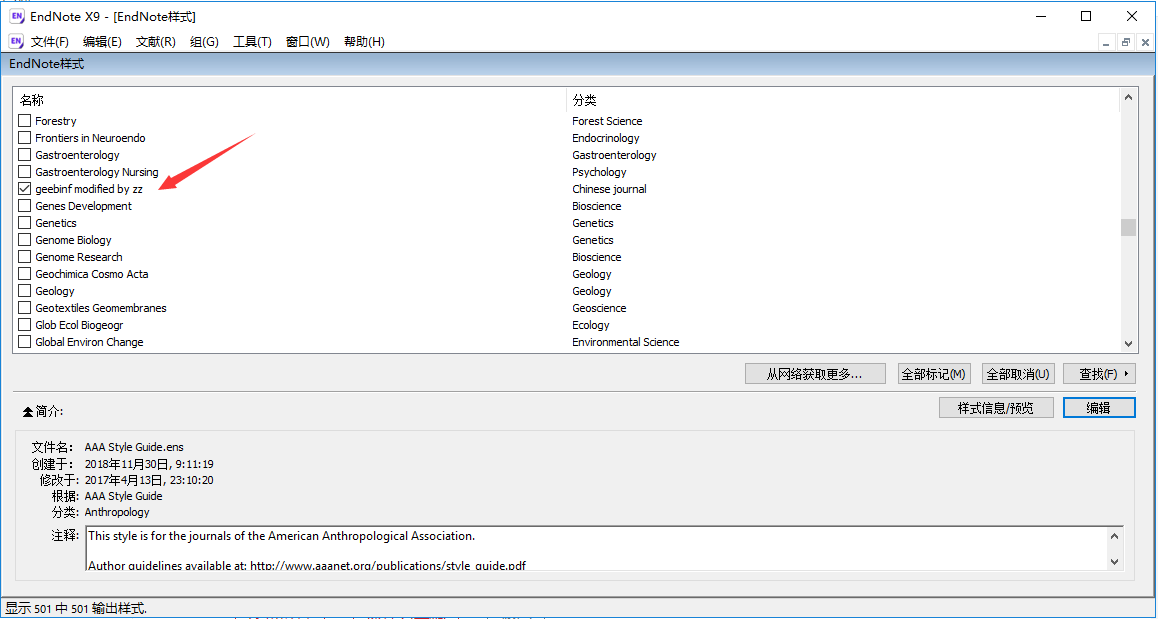The image size is (1158, 619).
Task: Select the Geotextiles Geomembranes checkbox
Action: coord(24,308)
